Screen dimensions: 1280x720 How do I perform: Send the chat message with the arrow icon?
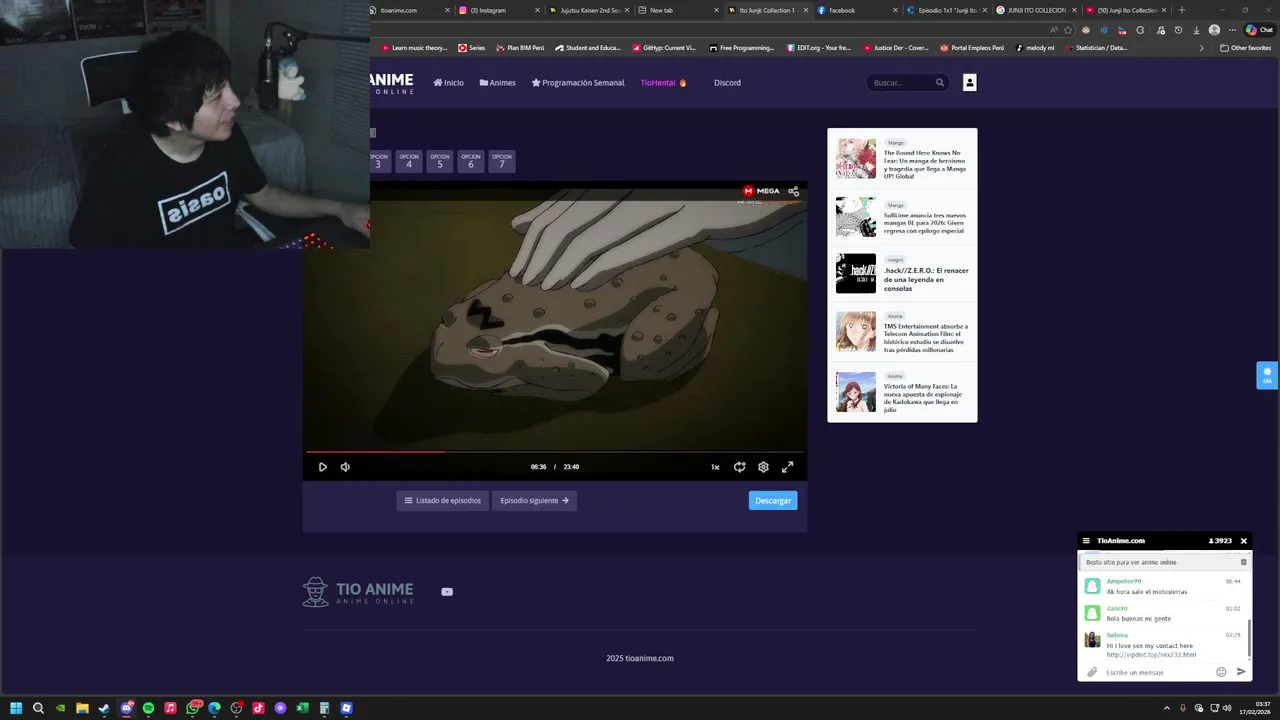1241,672
